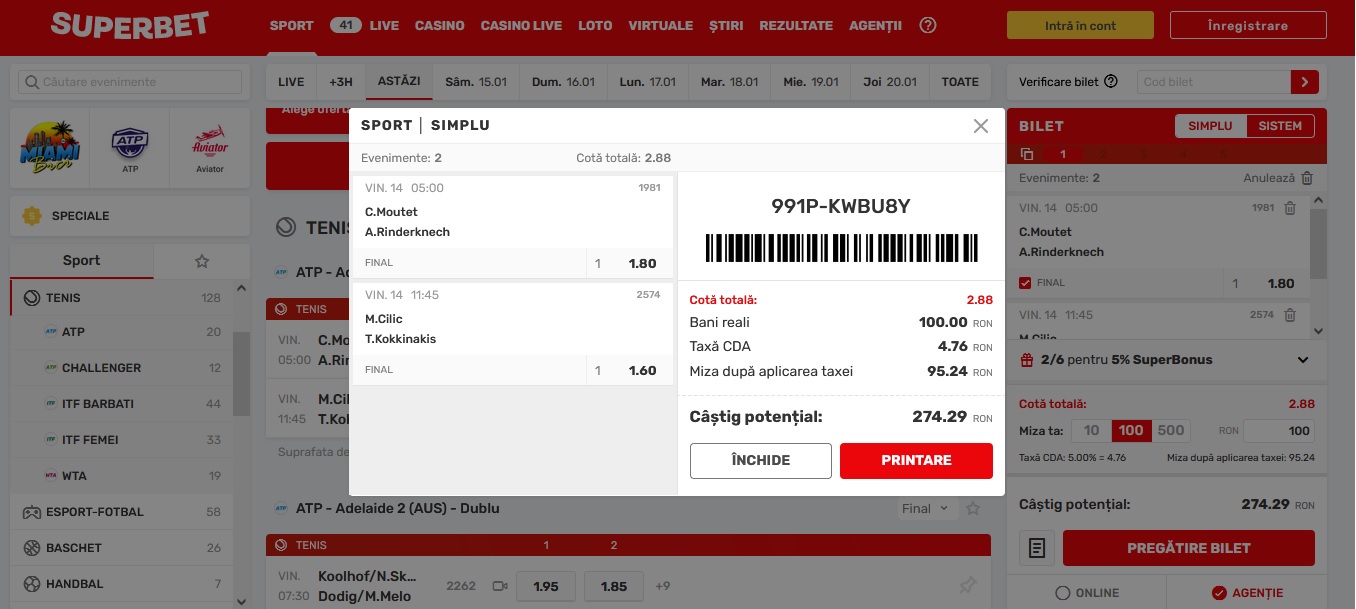The width and height of the screenshot is (1356, 609).
Task: Select the Agenție radio option
Action: (x=1218, y=593)
